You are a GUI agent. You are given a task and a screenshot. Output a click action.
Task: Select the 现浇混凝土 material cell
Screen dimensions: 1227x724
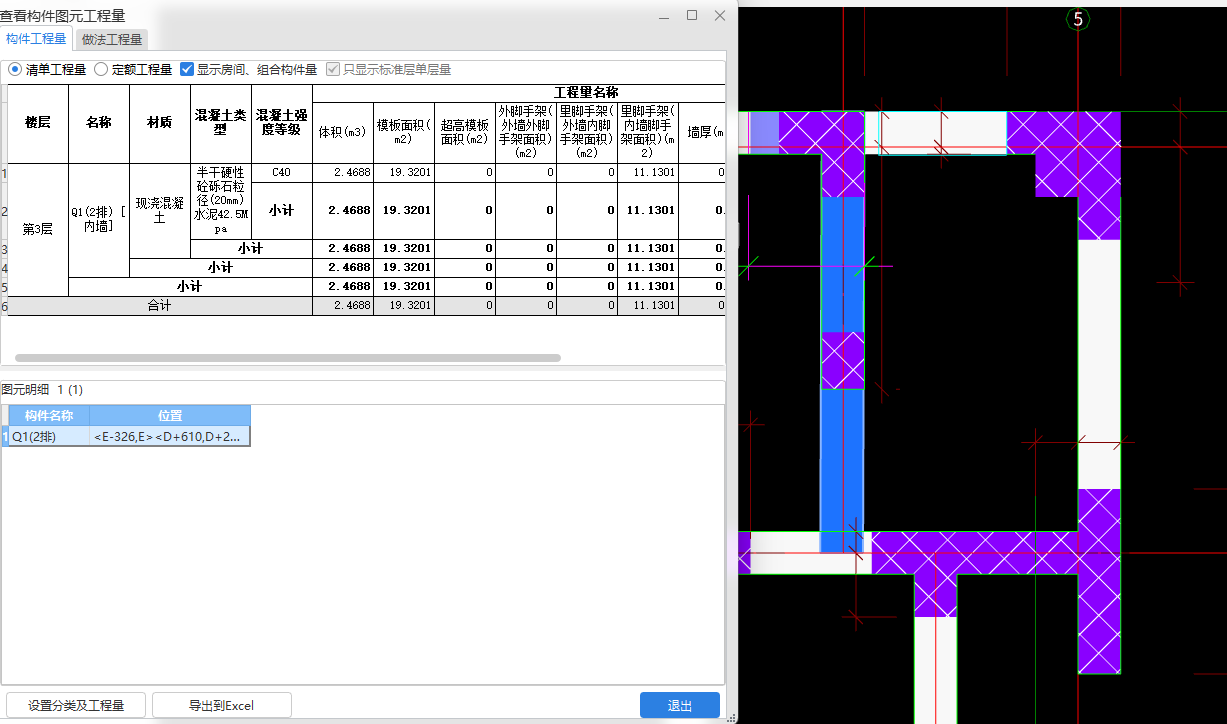160,210
